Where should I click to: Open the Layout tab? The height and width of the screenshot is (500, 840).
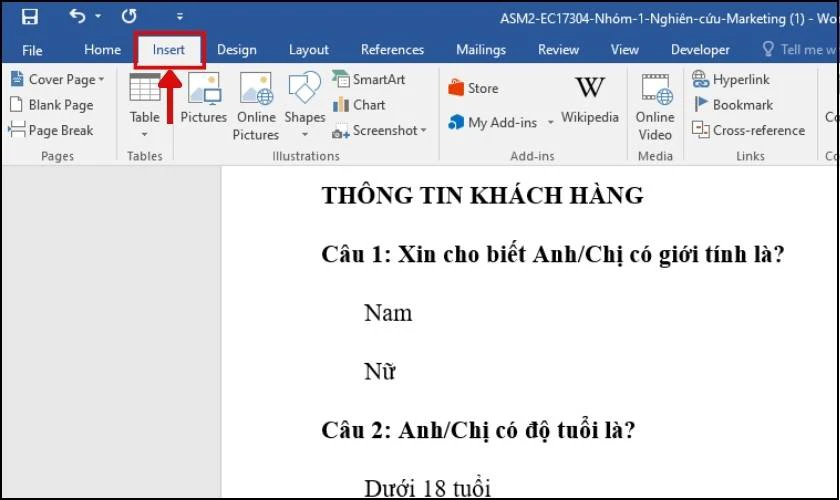click(x=309, y=50)
